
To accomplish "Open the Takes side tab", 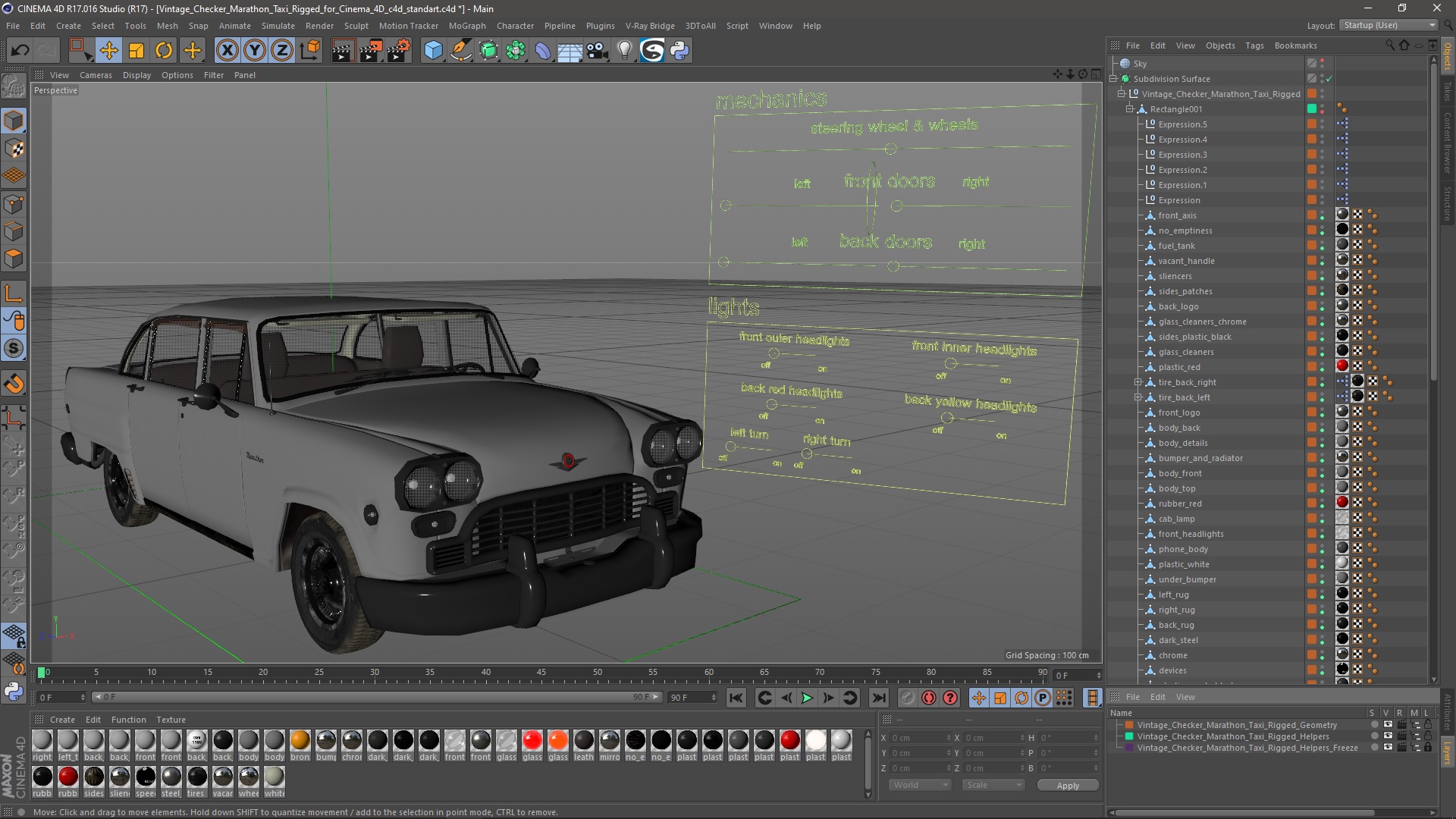I will click(1447, 92).
